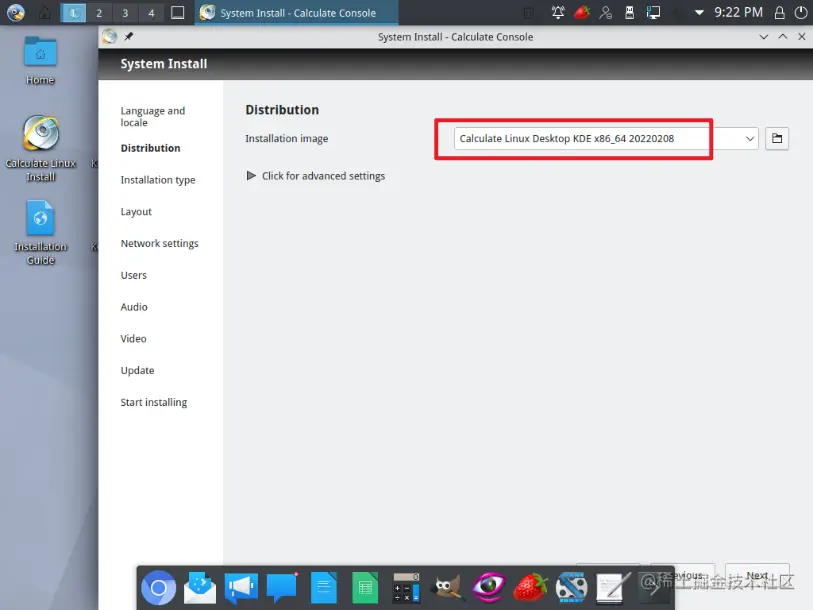Open the Installation image combo box
The width and height of the screenshot is (813, 610).
point(606,138)
